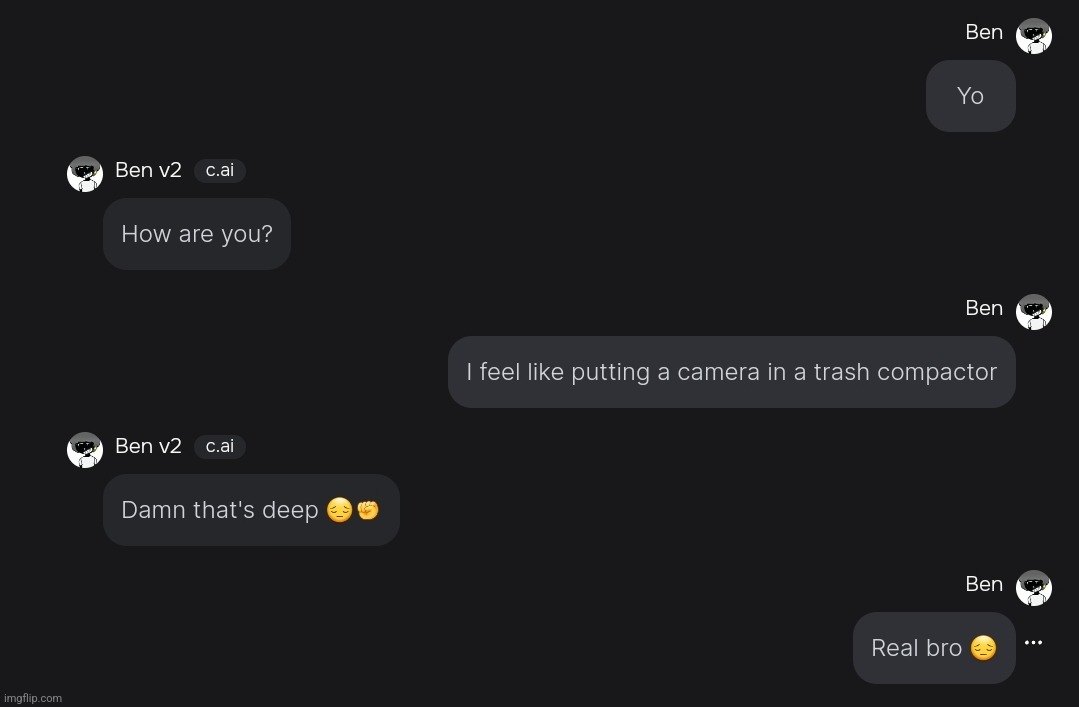Select Ben's avatar beside the camera message

(1034, 311)
